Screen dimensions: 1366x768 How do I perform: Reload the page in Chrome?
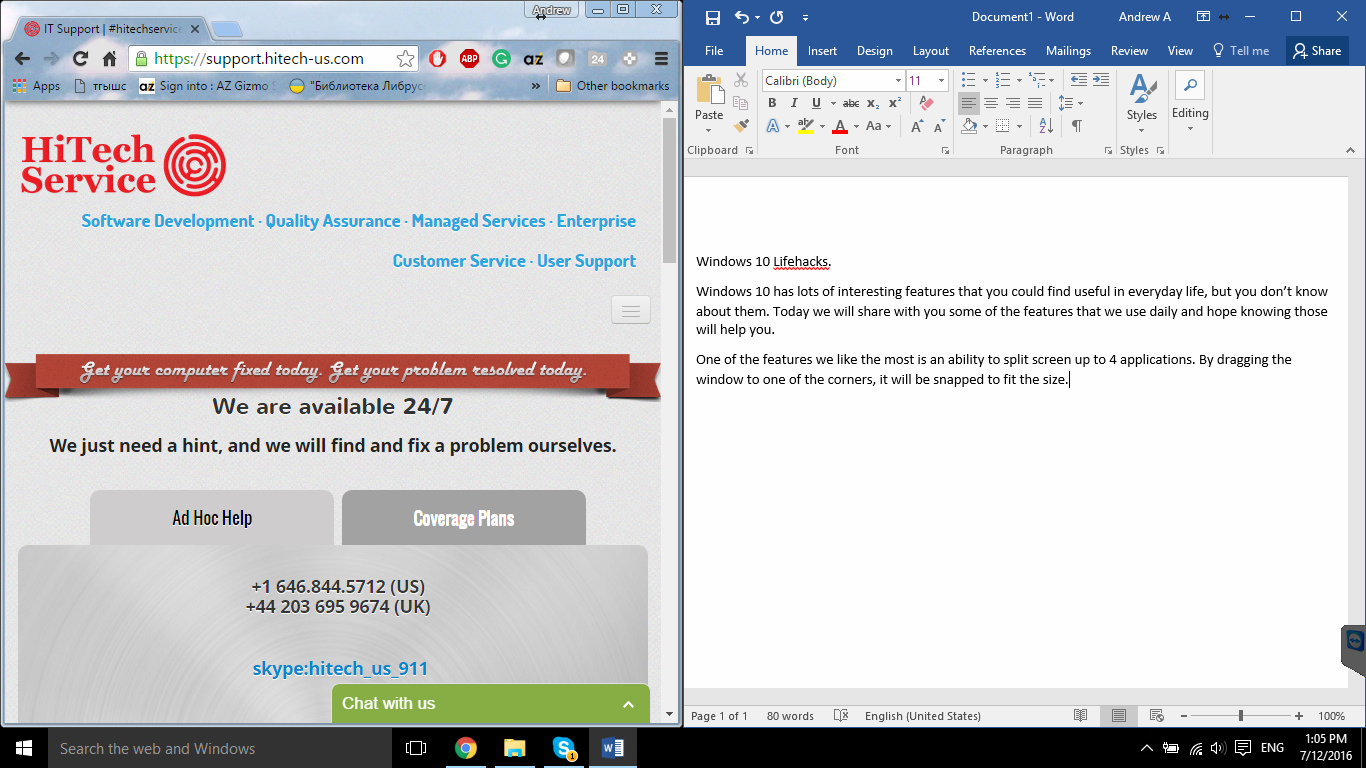(81, 59)
